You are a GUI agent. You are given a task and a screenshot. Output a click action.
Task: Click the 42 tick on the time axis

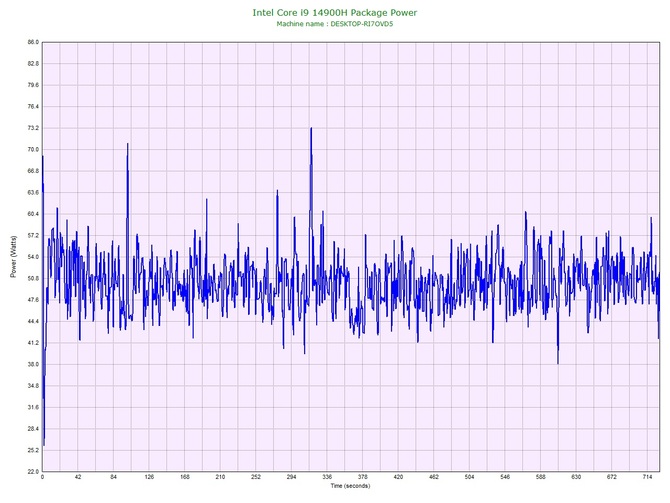click(78, 477)
